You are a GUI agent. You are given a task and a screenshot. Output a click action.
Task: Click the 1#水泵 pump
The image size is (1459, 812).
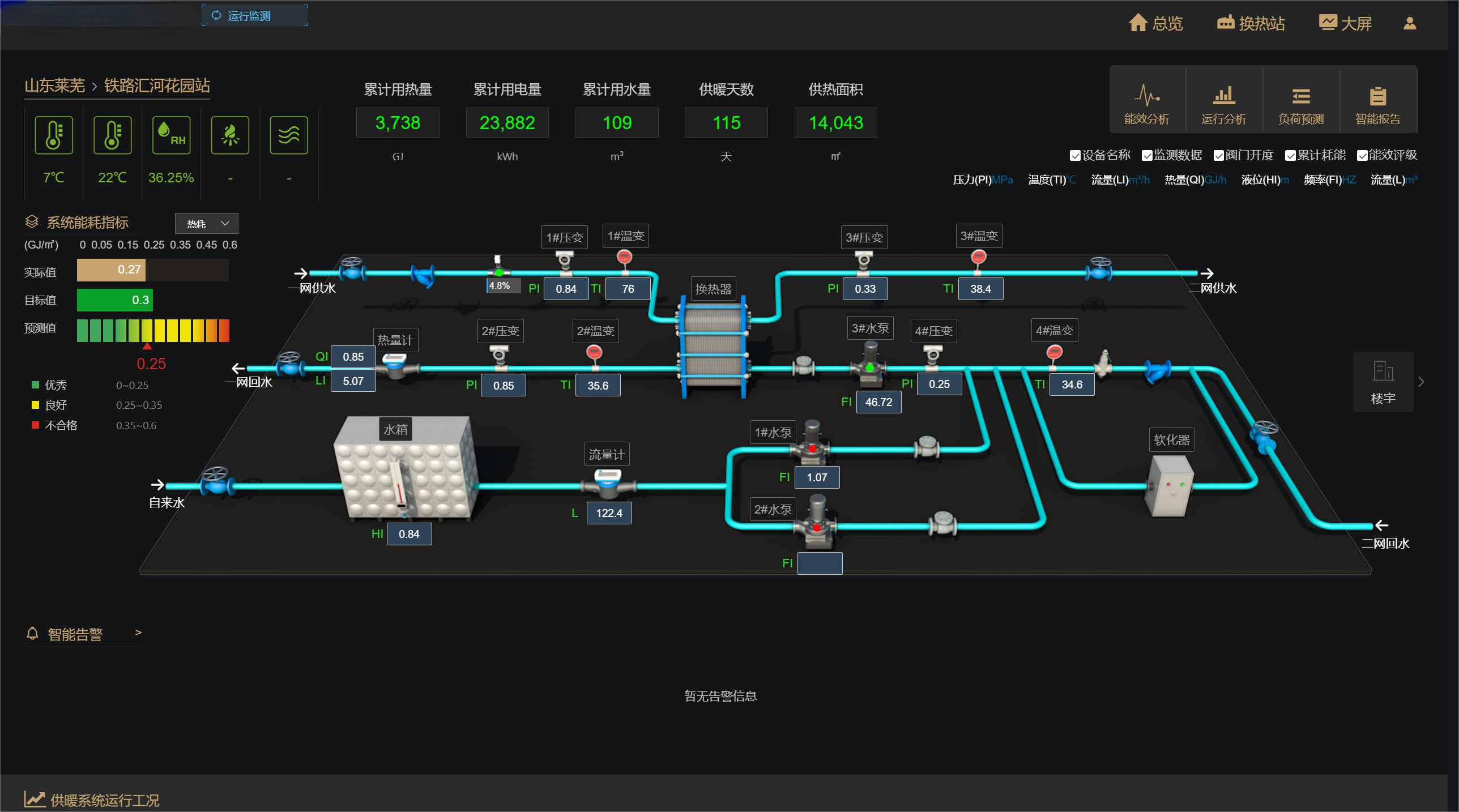(x=812, y=443)
